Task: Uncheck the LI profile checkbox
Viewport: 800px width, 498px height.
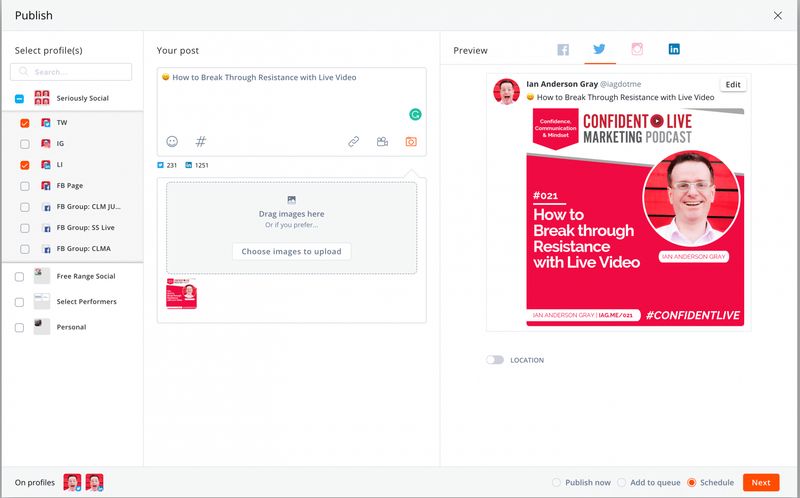Action: coord(24,165)
